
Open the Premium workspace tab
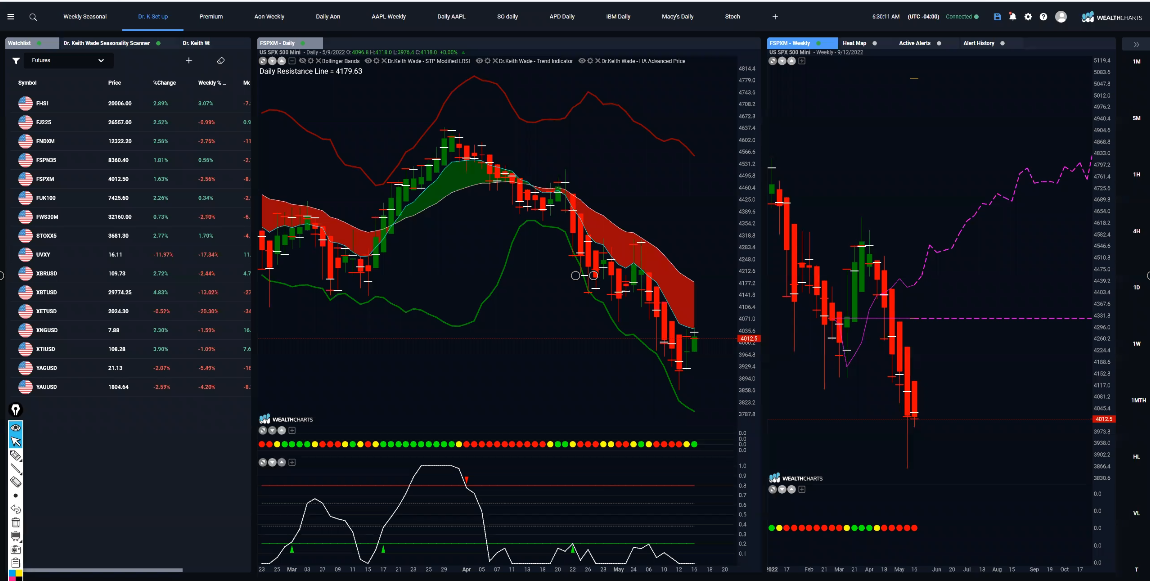click(211, 17)
